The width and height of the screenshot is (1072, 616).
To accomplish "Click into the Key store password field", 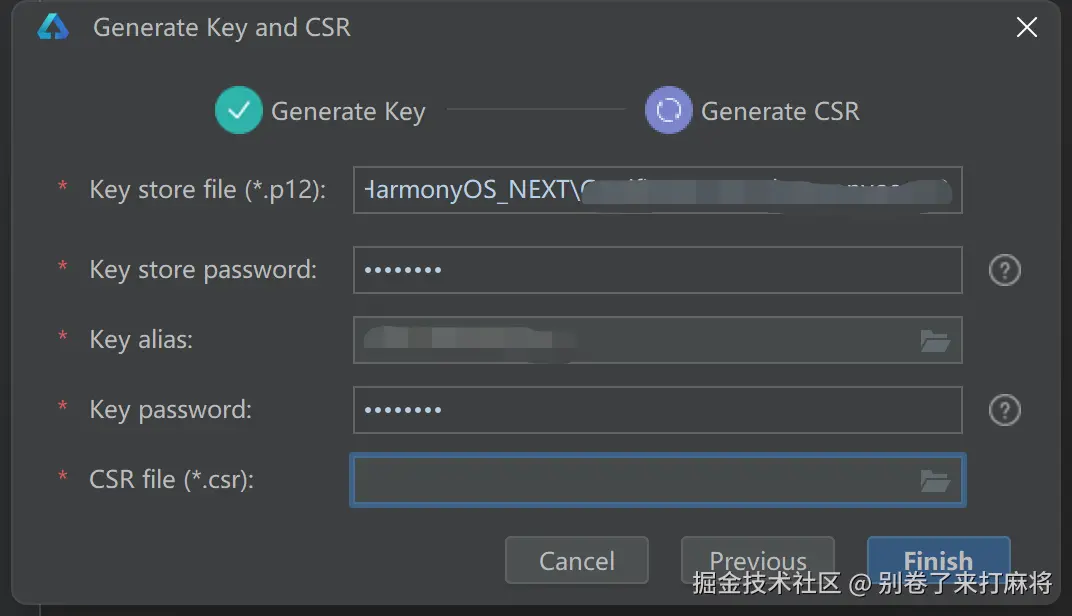I will pos(657,270).
